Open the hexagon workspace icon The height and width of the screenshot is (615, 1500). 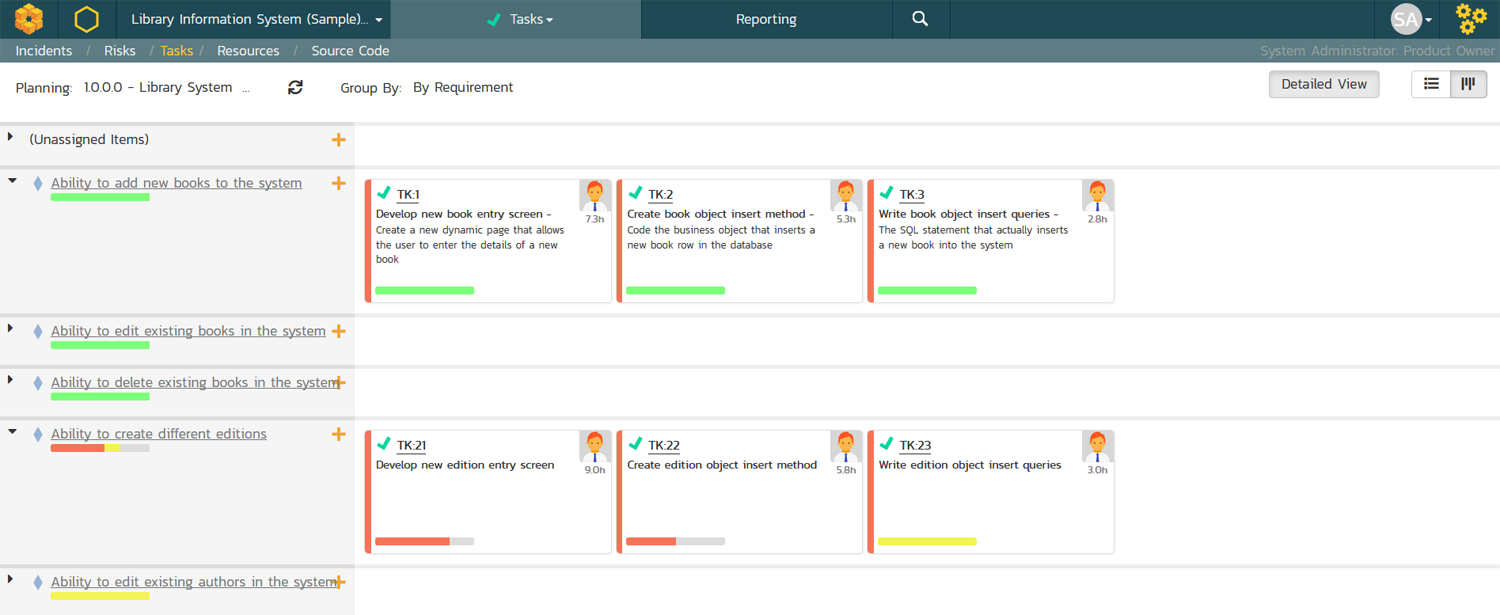click(87, 19)
